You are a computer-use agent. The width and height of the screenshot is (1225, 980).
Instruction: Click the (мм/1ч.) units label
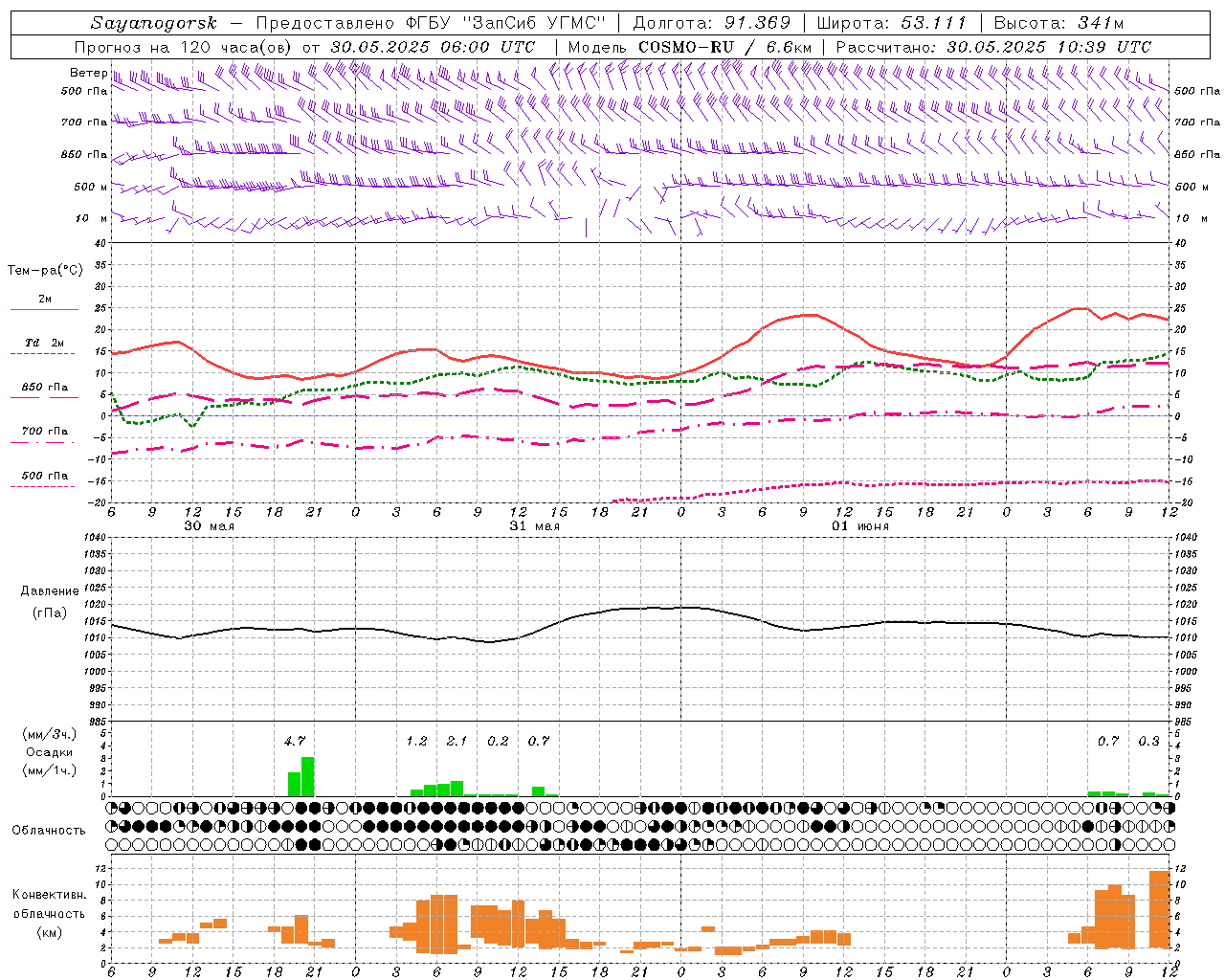49,770
